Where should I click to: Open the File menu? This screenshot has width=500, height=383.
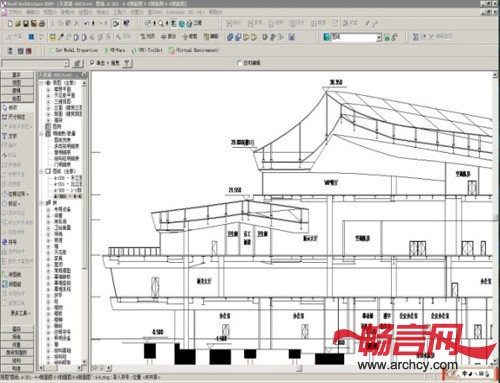click(x=16, y=12)
